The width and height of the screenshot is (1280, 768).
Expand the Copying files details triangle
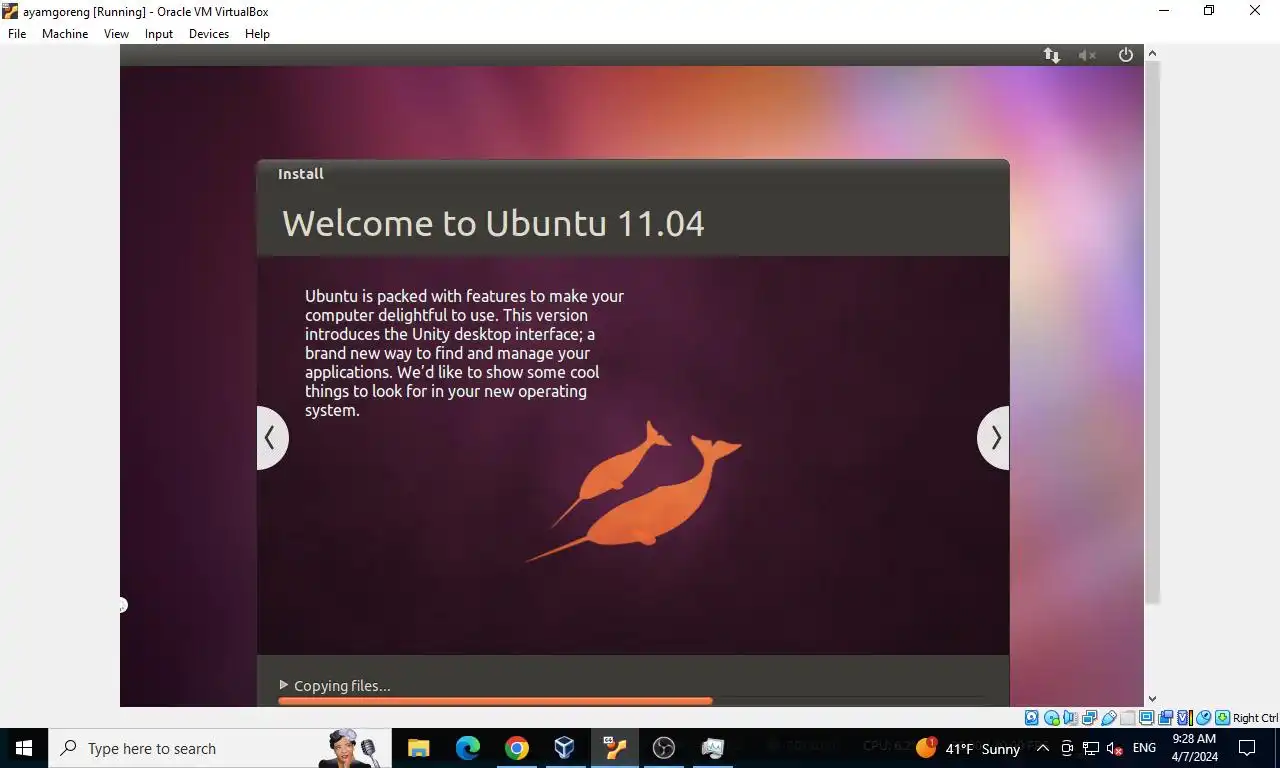(284, 685)
